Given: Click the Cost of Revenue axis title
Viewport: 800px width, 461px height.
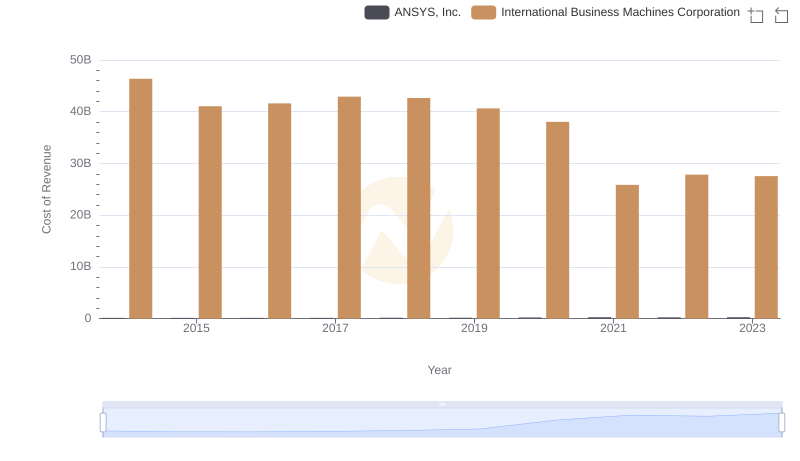Looking at the screenshot, I should [x=46, y=189].
